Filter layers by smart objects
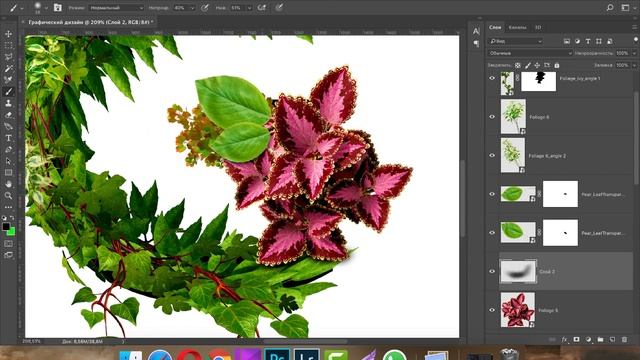This screenshot has height=360, width=640. 609,41
